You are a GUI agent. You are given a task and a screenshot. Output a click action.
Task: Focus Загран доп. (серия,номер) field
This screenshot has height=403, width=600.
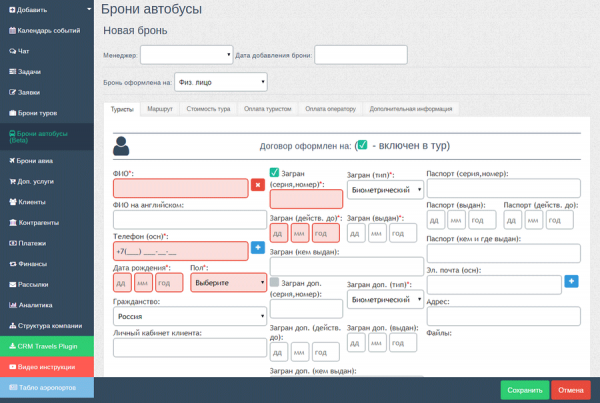pyautogui.click(x=306, y=309)
